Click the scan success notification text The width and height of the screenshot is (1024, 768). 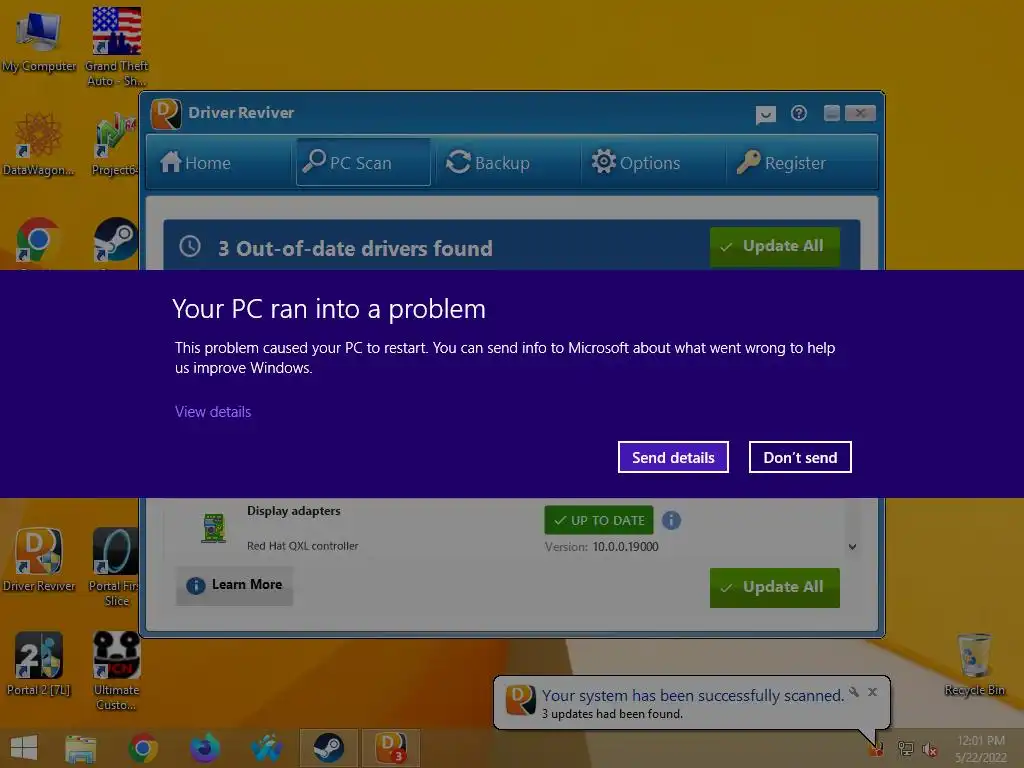692,696
